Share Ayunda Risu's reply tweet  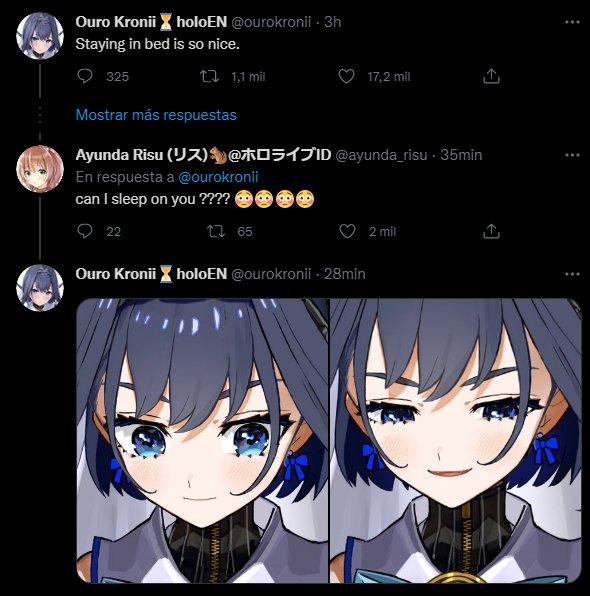[491, 231]
